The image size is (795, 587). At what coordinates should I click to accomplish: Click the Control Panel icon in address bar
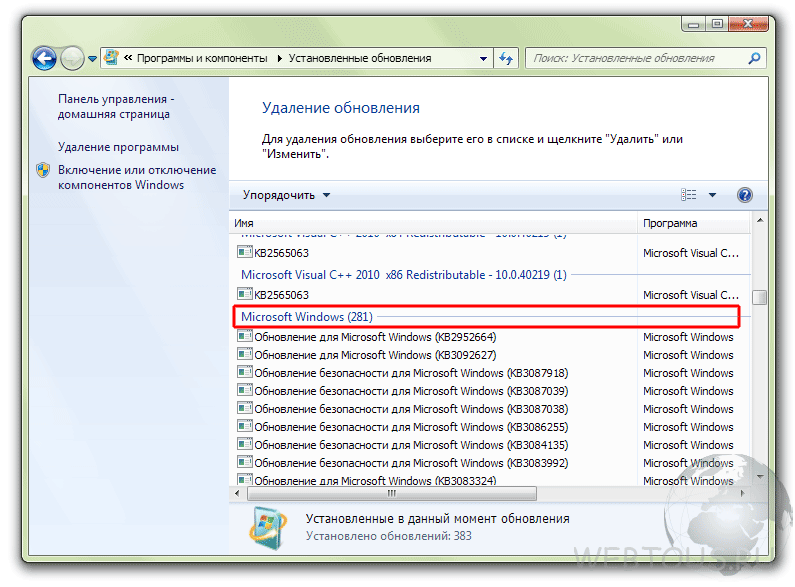[111, 58]
